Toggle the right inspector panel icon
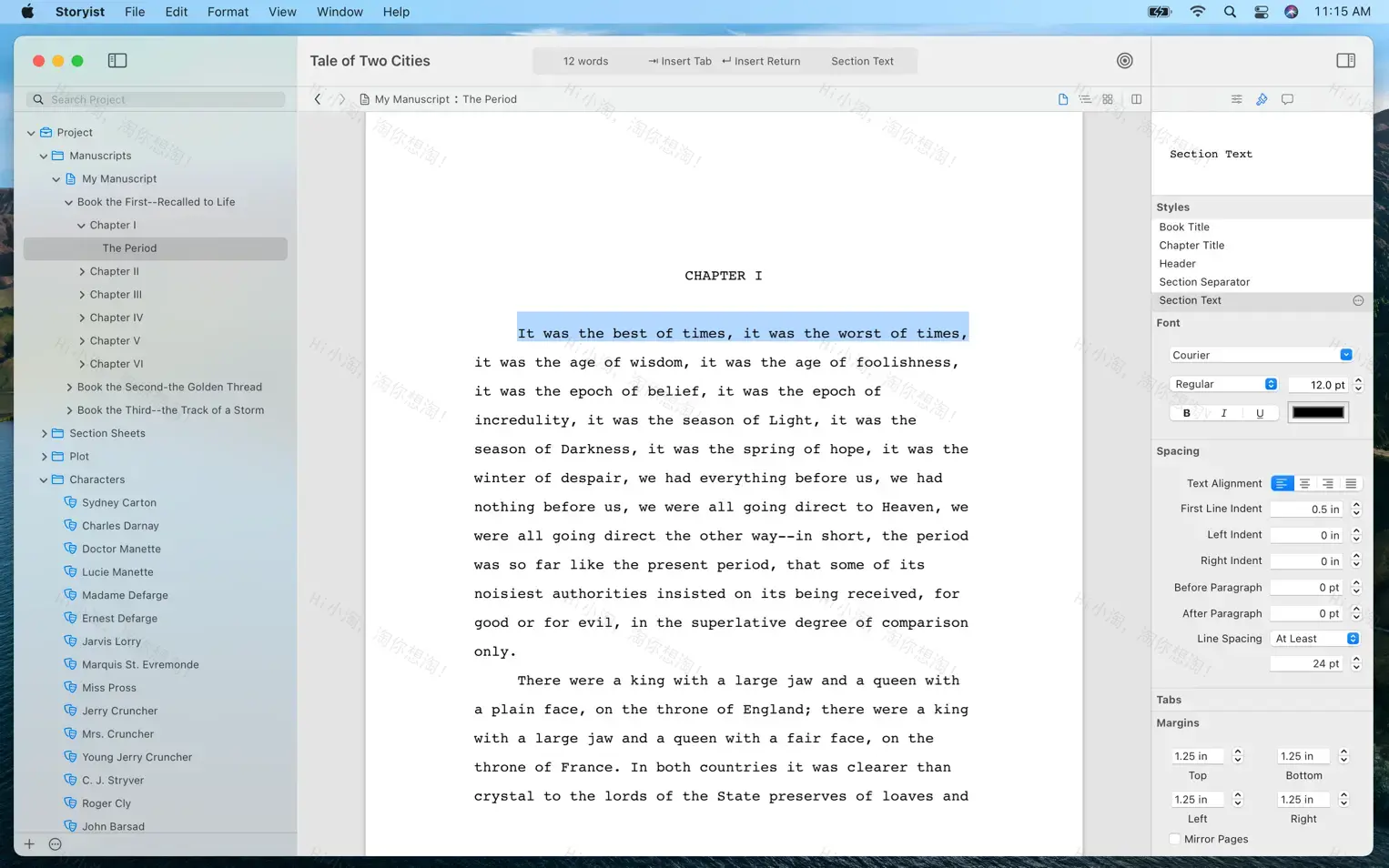 (1345, 60)
